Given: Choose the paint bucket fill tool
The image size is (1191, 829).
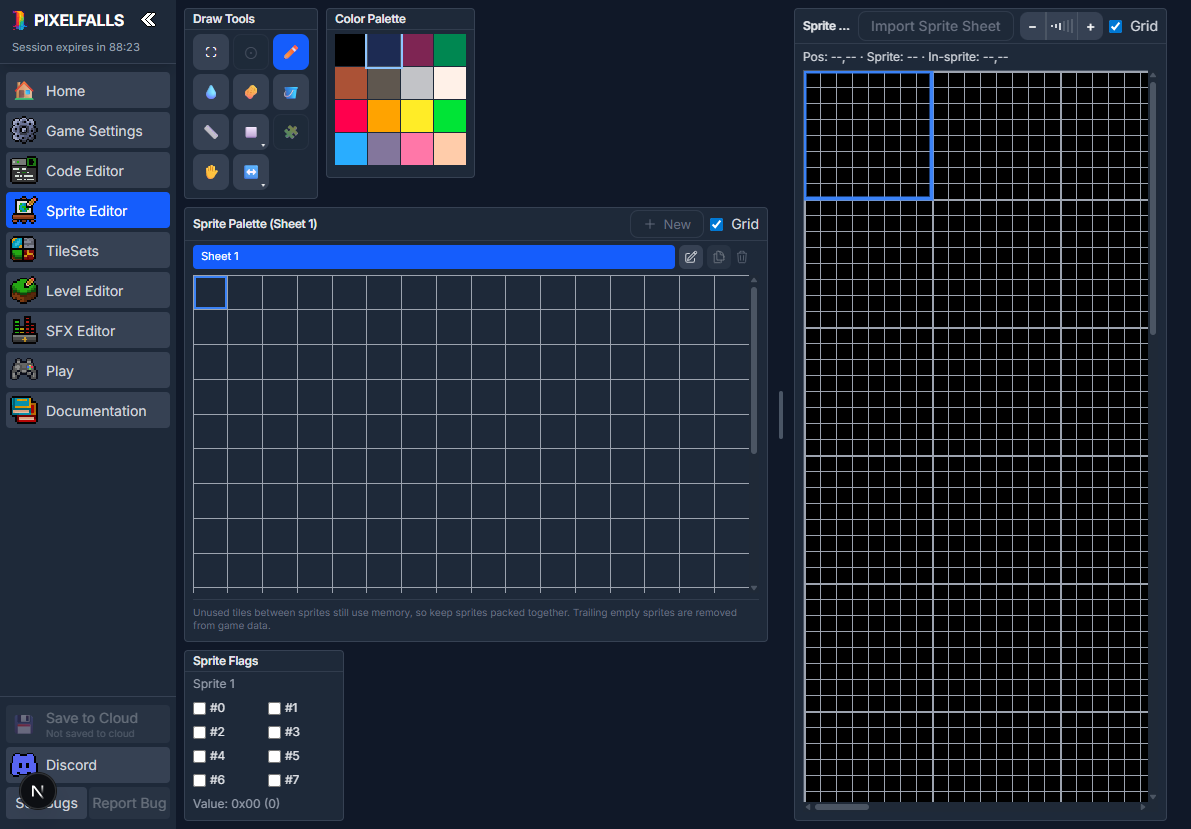Looking at the screenshot, I should 291,92.
